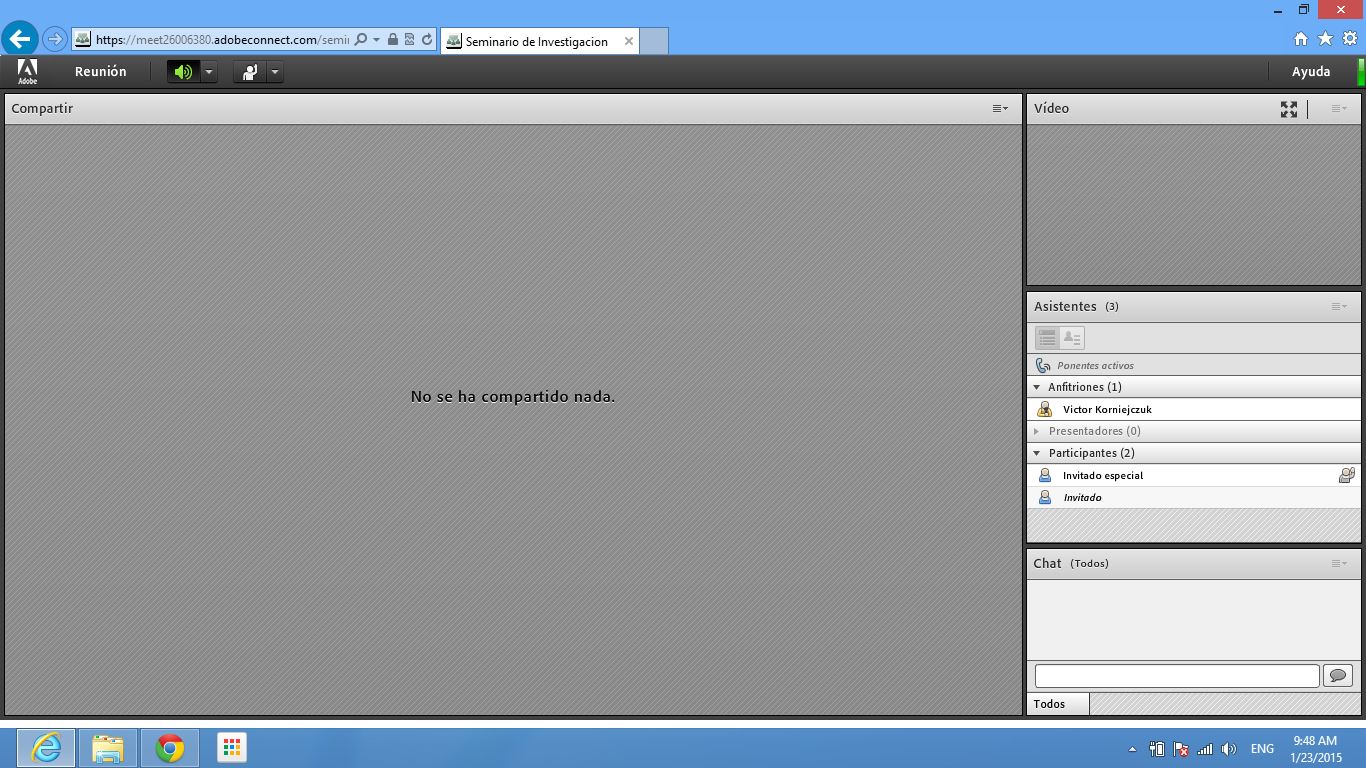Click the tray icon with red X

point(1181,749)
